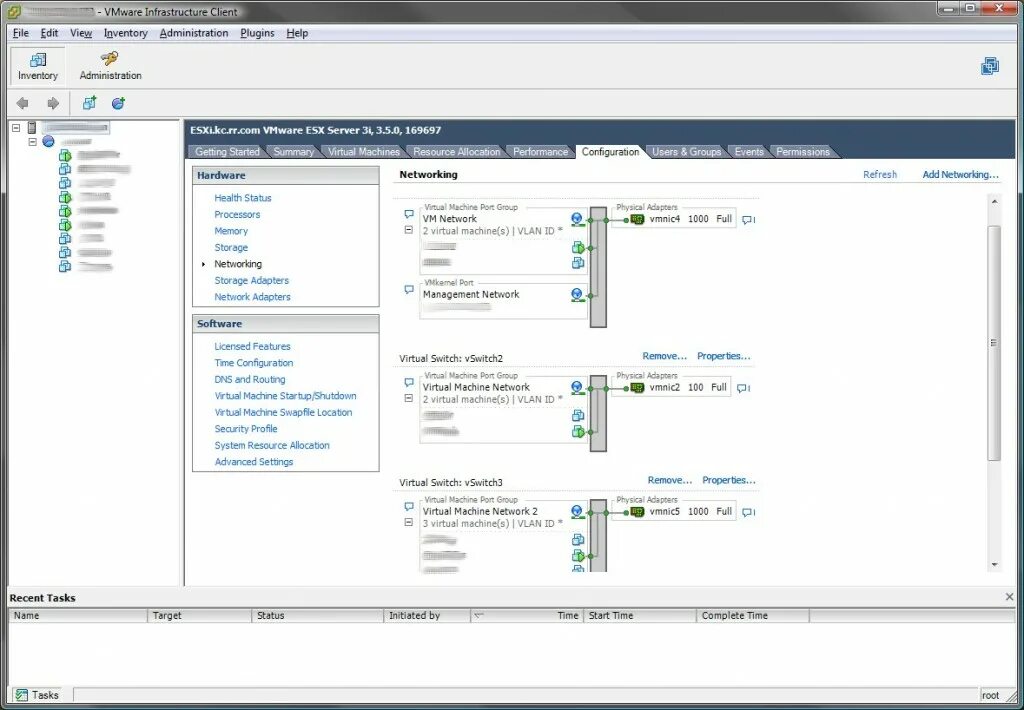Open Licensed Features settings
1024x710 pixels.
coord(252,346)
